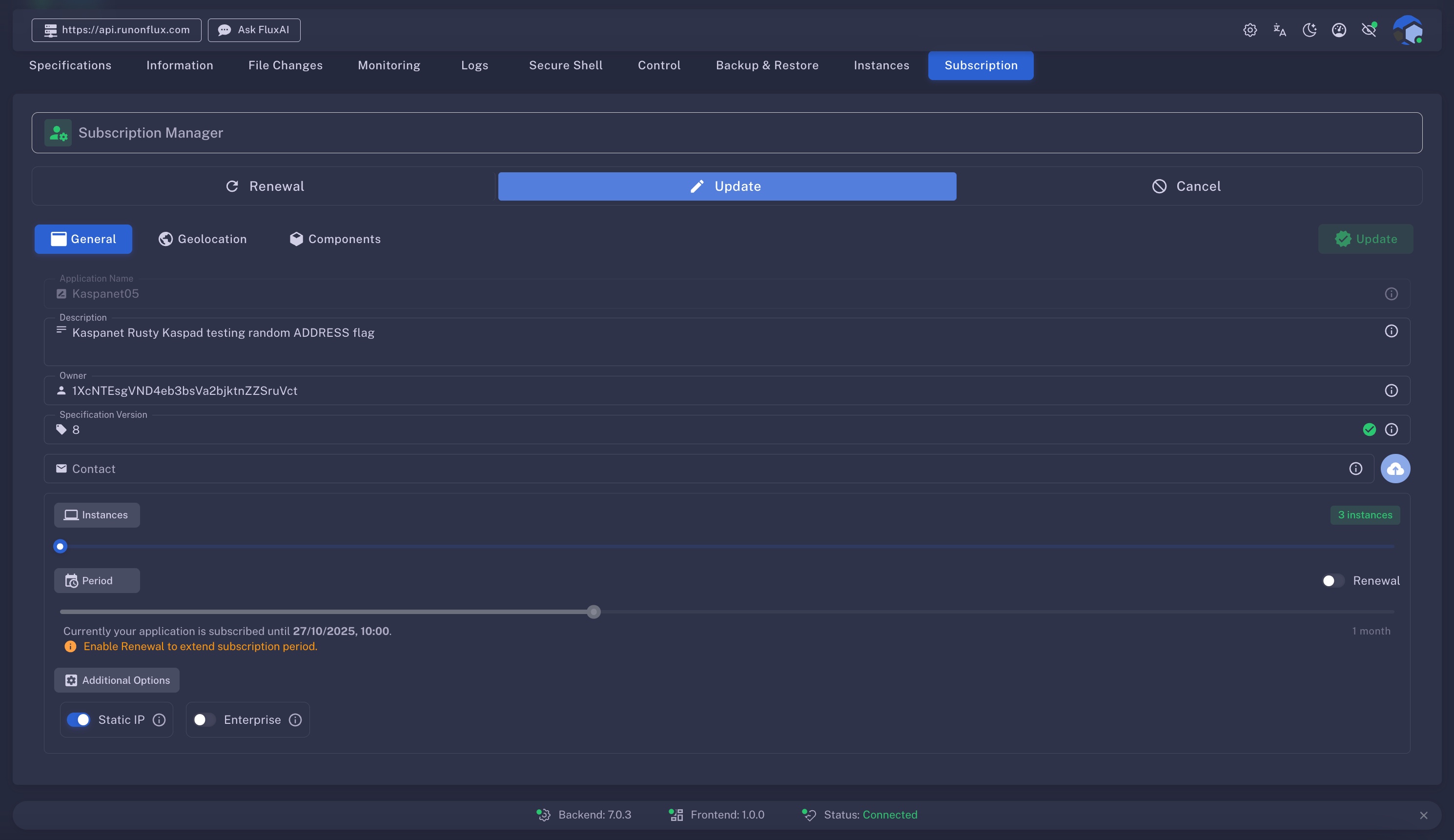Click info icon next to Static IP
This screenshot has width=1454, height=840.
[x=159, y=720]
